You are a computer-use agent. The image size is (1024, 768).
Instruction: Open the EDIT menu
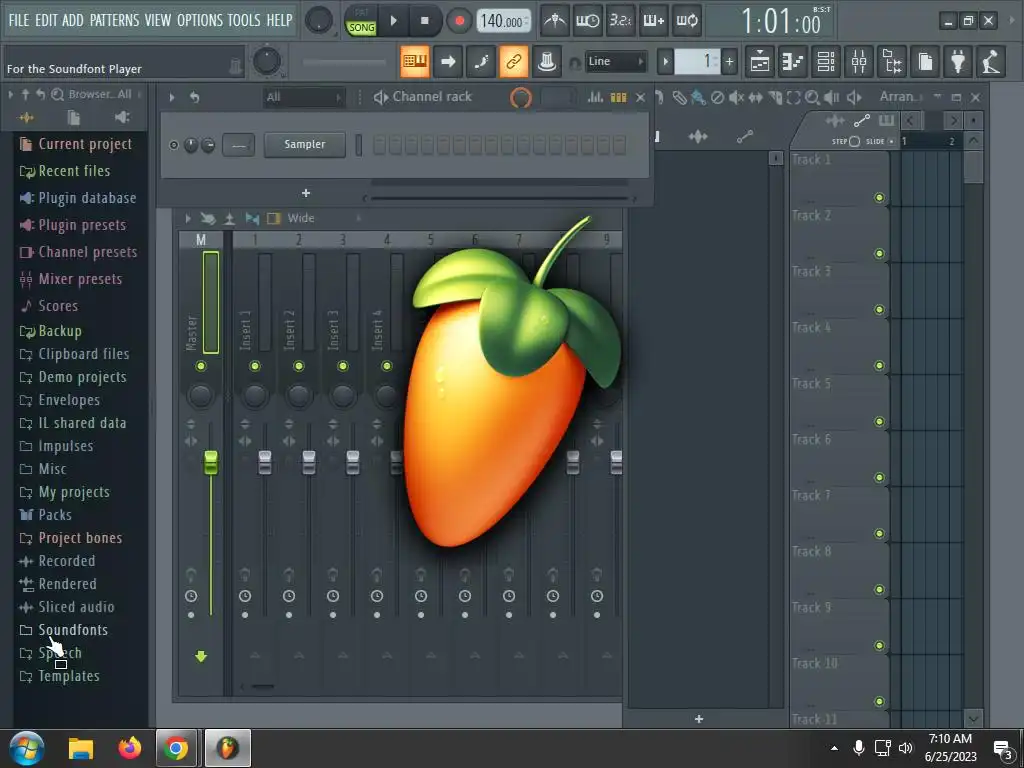coord(46,20)
